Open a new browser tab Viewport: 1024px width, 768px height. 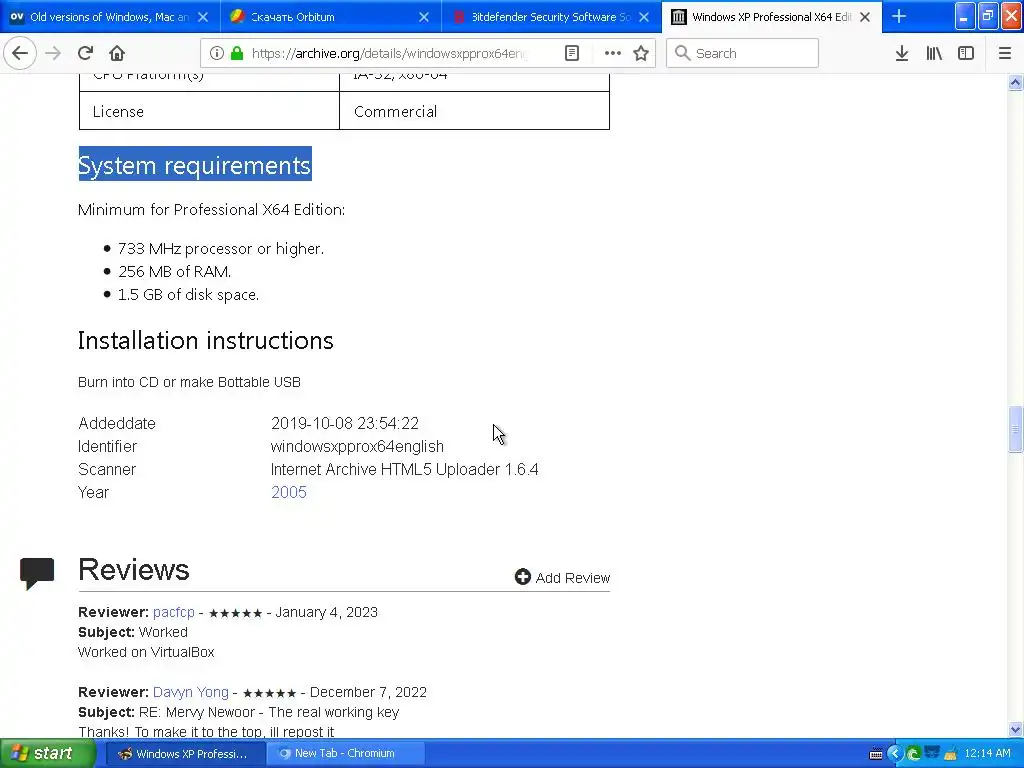click(x=899, y=16)
